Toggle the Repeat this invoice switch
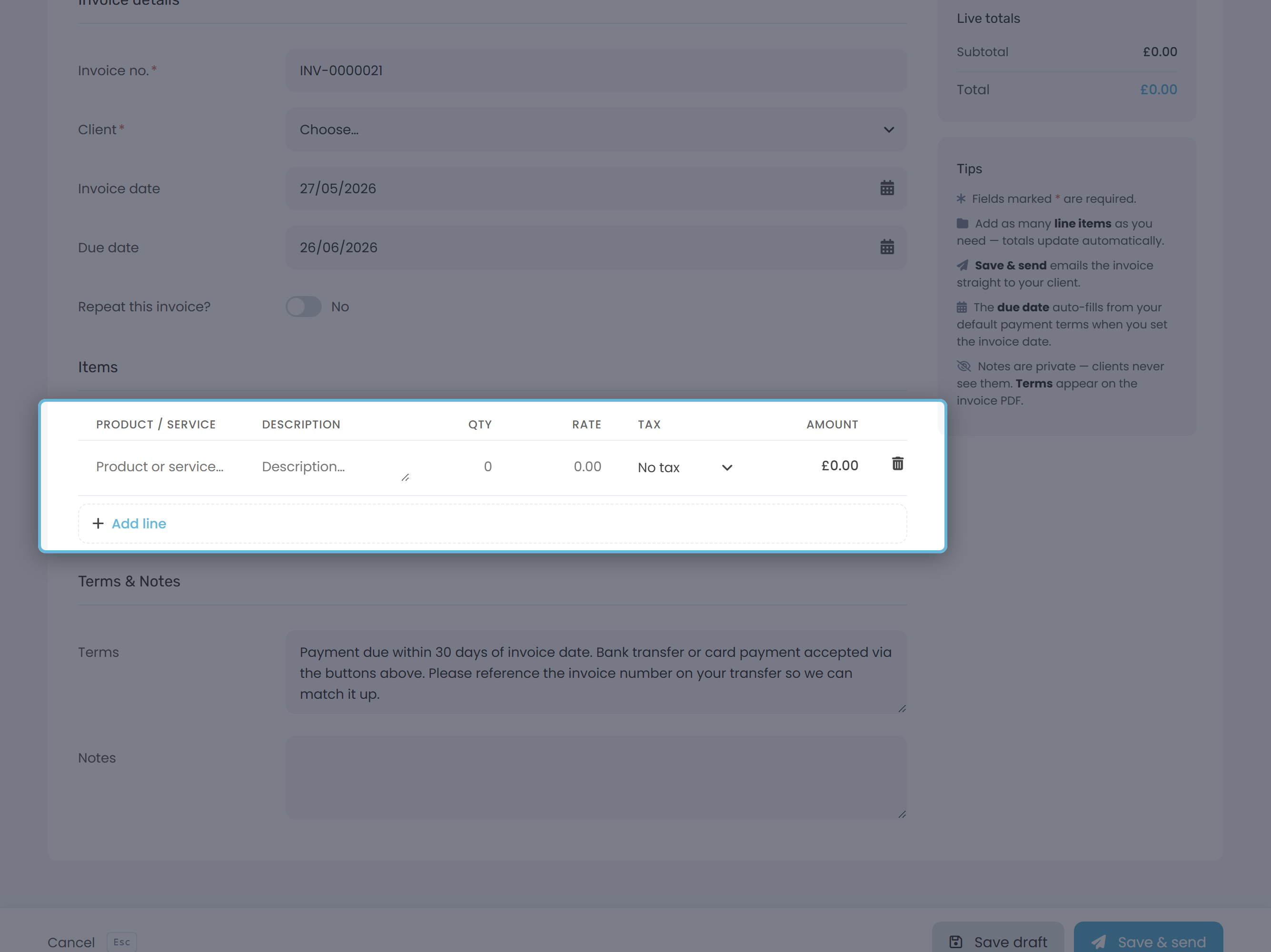Image resolution: width=1271 pixels, height=952 pixels. pos(303,307)
